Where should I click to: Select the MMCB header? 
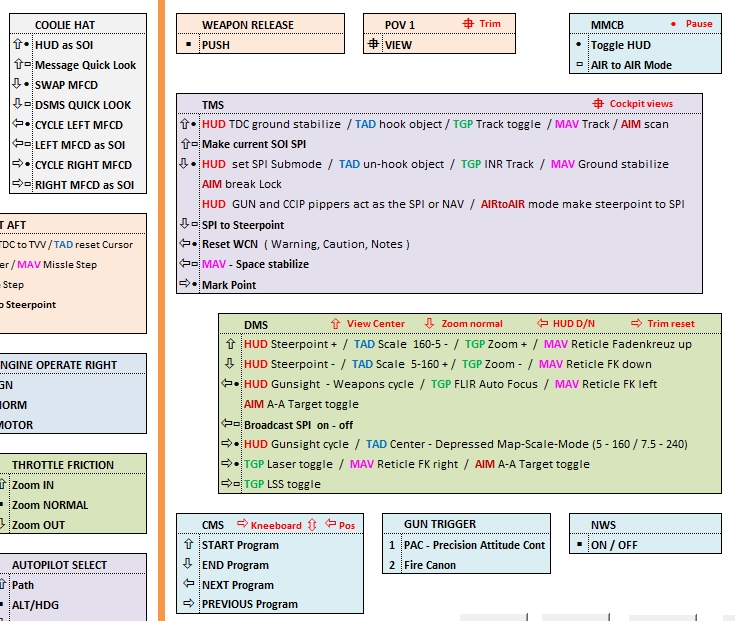645,24
